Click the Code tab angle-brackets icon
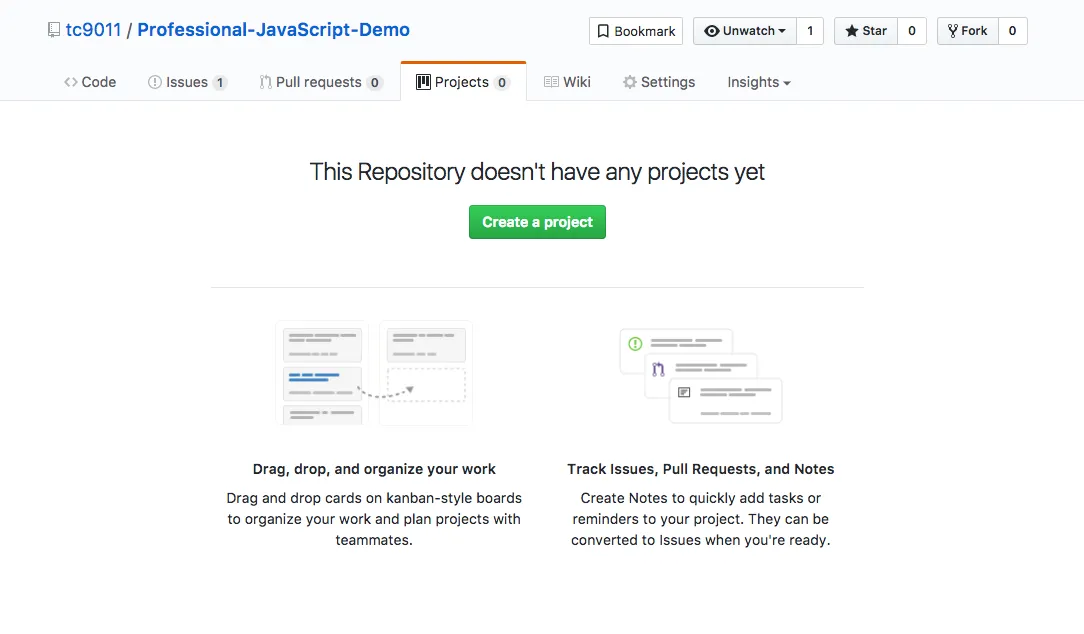The width and height of the screenshot is (1084, 634). [71, 82]
